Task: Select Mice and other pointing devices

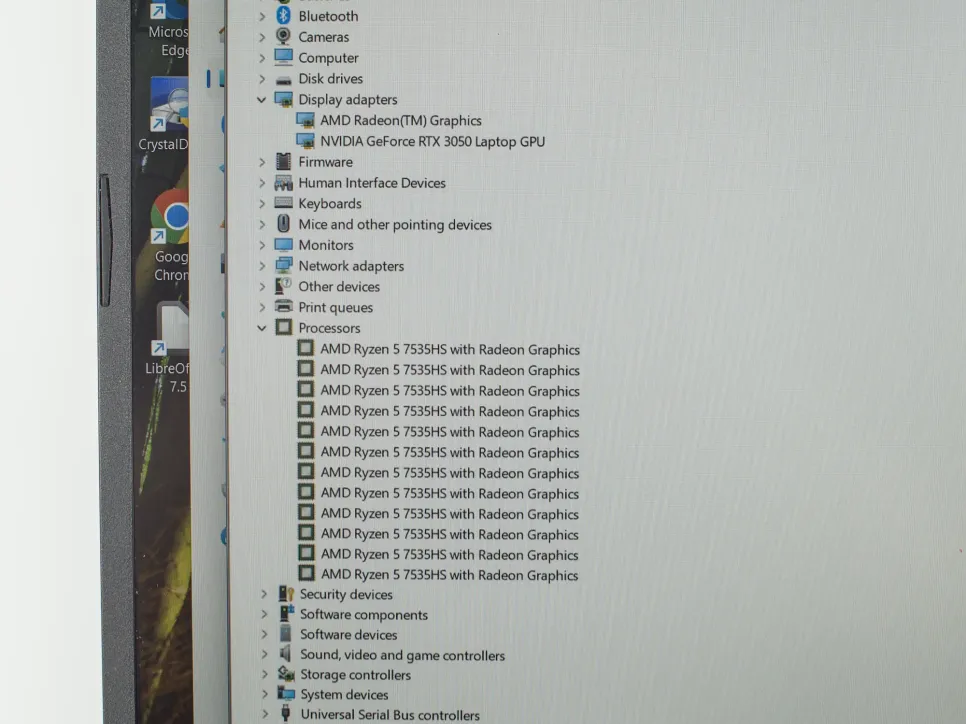Action: pos(394,225)
